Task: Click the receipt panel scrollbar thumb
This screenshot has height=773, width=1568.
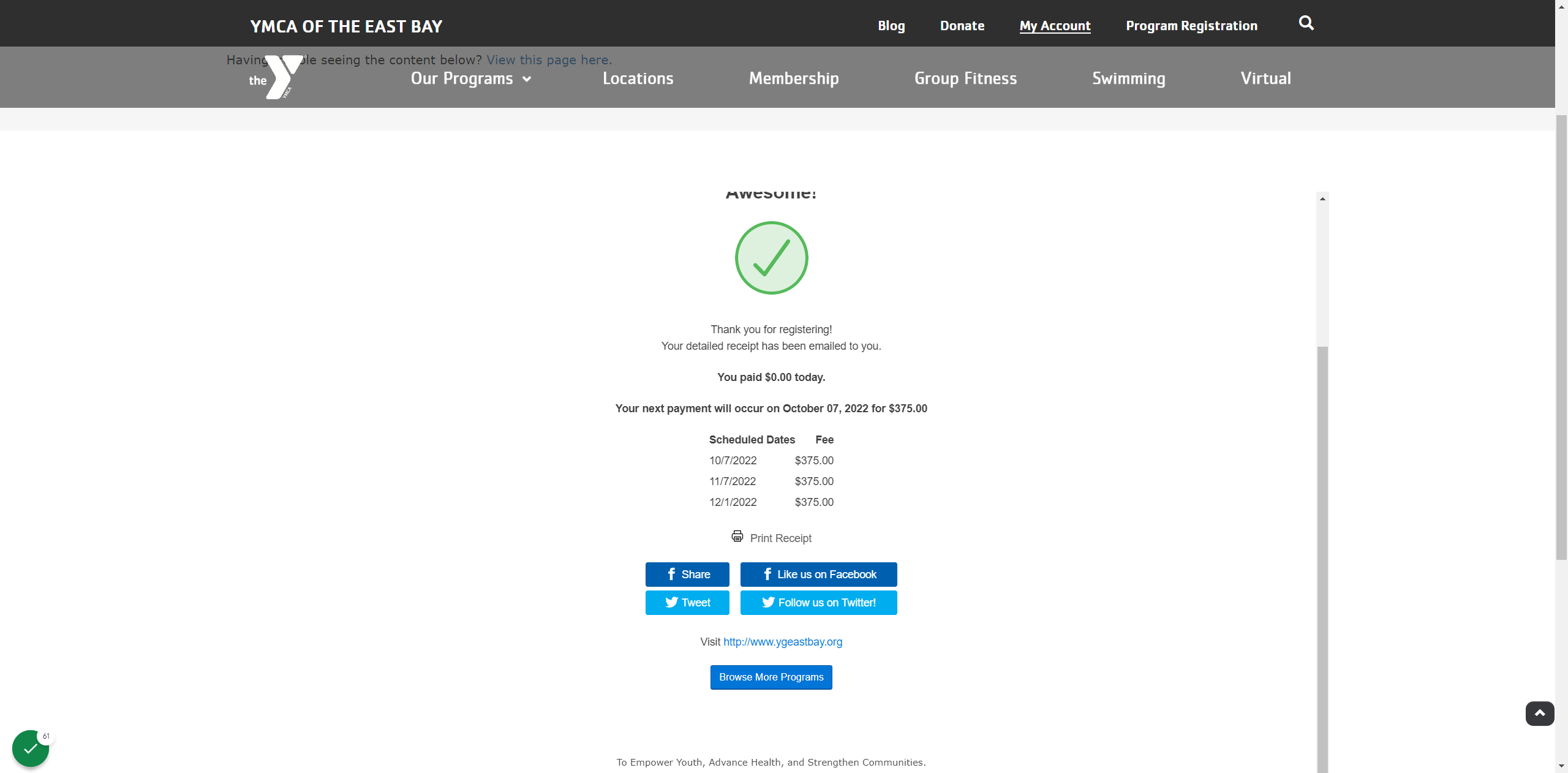Action: pyautogui.click(x=1323, y=559)
